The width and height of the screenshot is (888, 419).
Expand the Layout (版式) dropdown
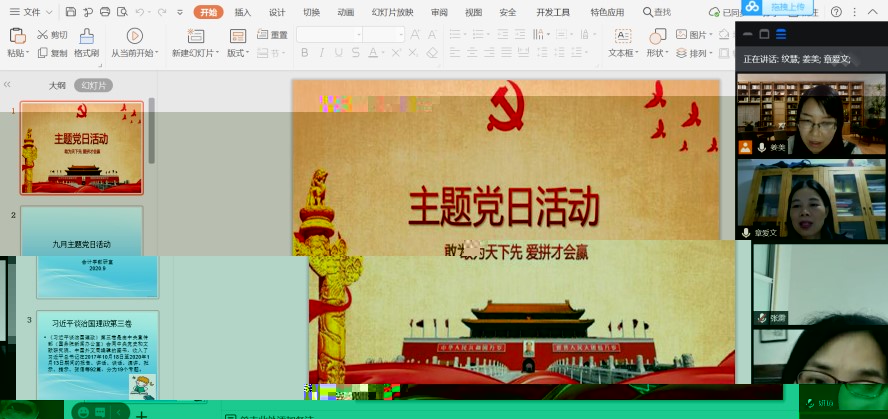[x=247, y=53]
